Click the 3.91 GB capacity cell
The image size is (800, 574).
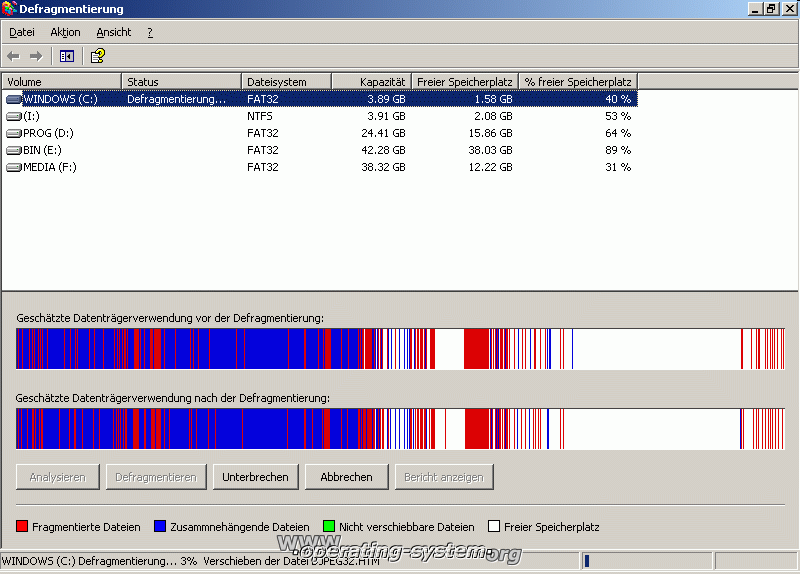pos(386,116)
